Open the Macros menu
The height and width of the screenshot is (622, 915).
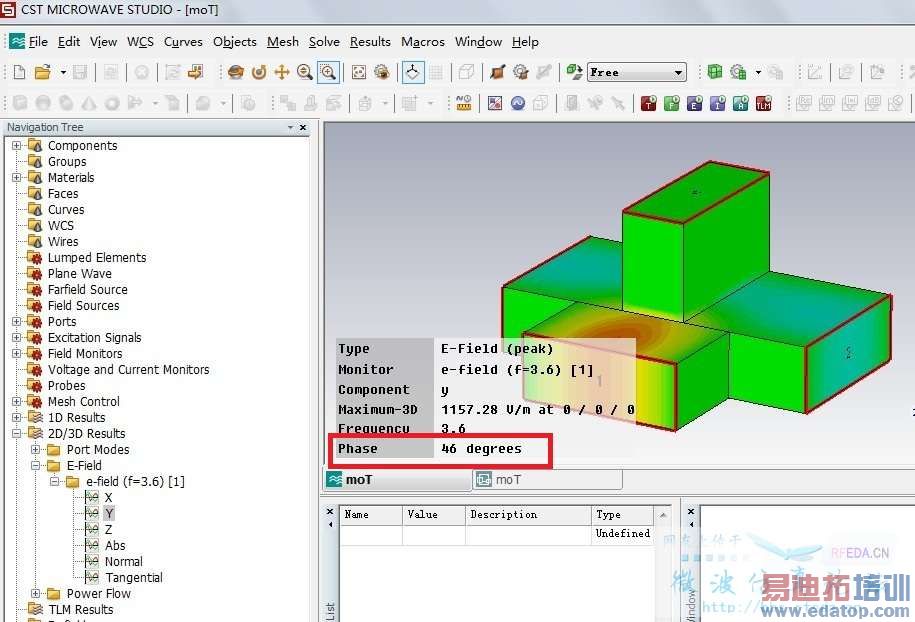[422, 42]
